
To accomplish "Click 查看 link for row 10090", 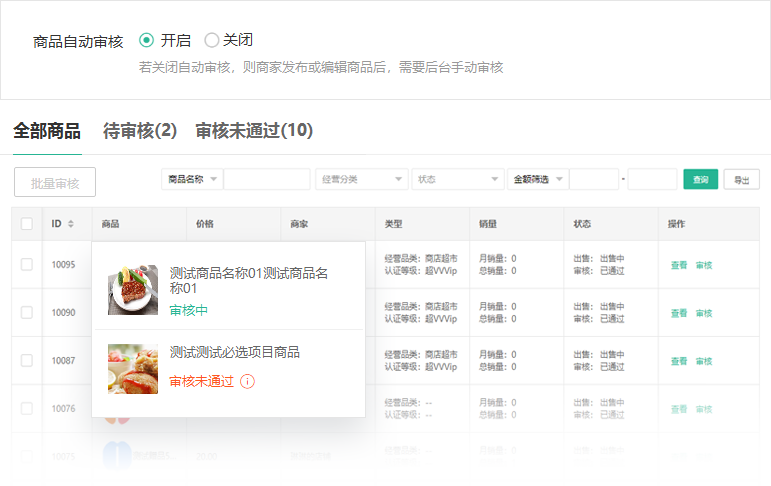I will (x=679, y=313).
